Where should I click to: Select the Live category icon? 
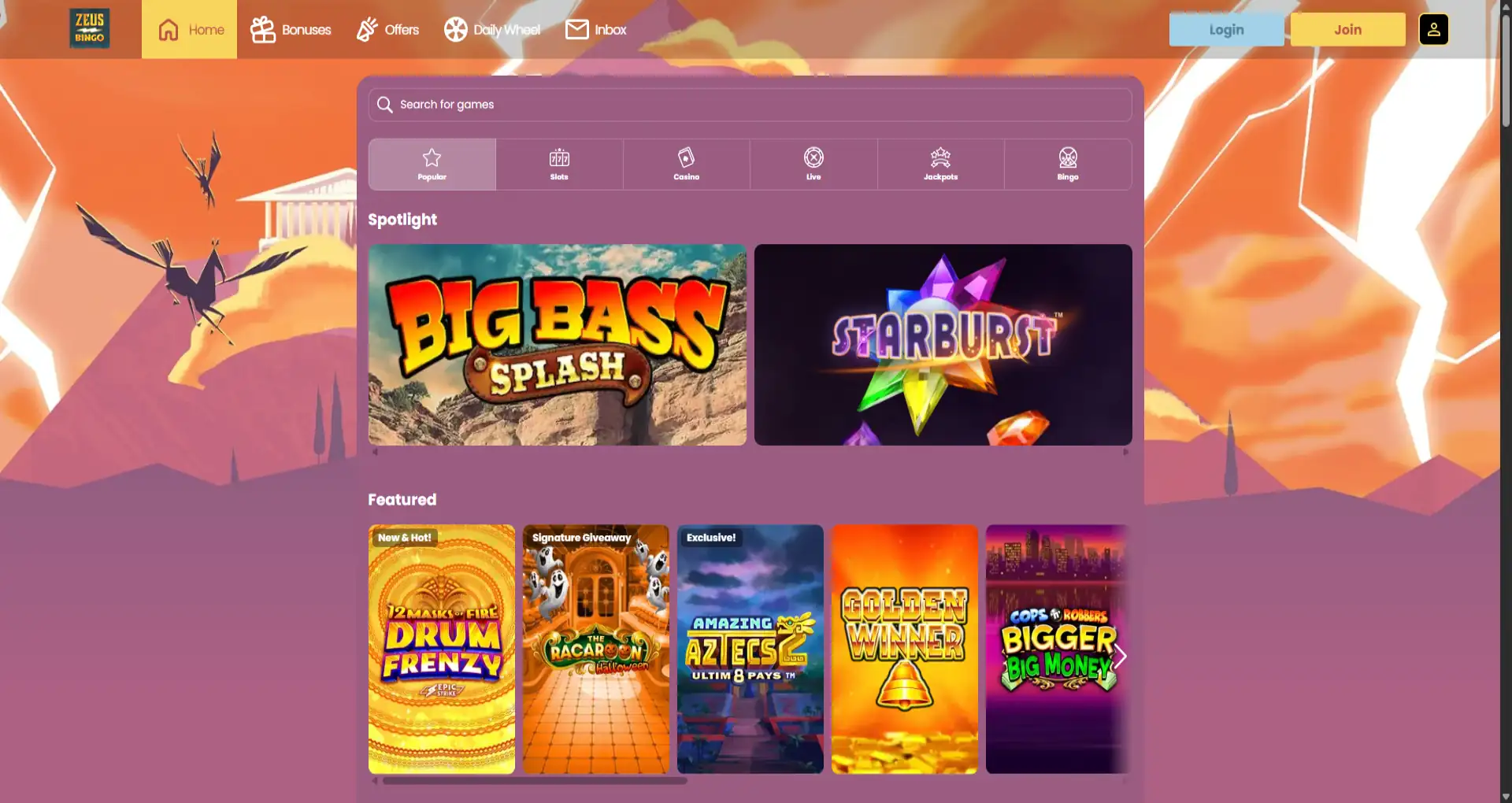[x=813, y=157]
